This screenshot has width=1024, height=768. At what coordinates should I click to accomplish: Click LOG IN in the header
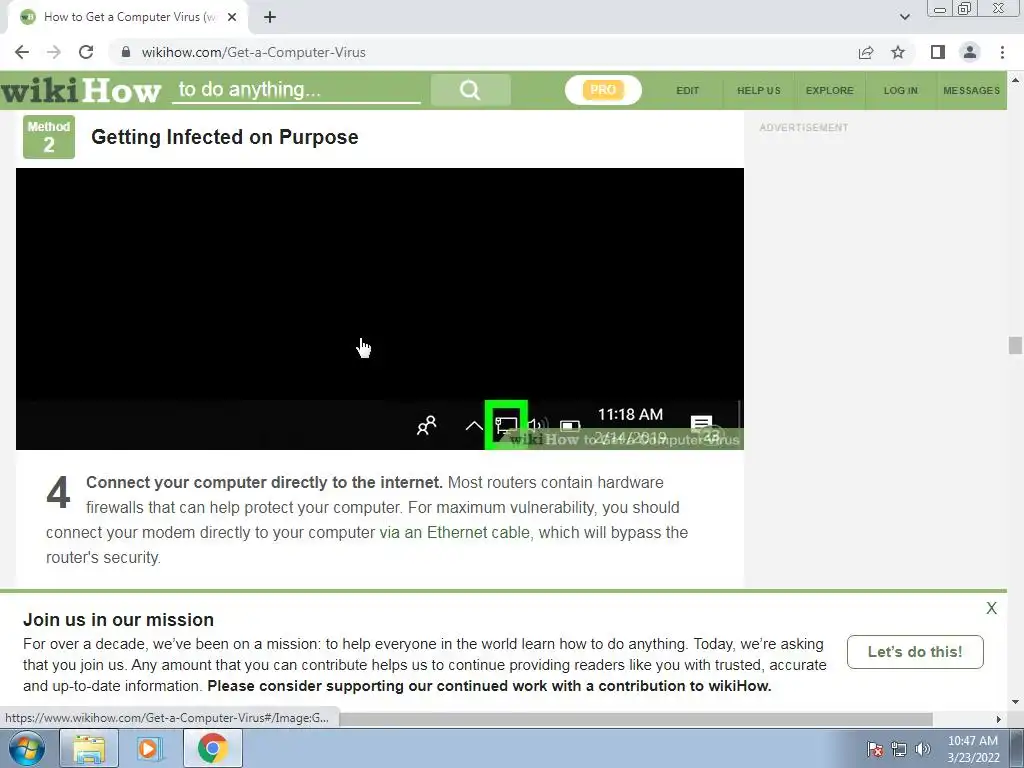click(x=901, y=90)
